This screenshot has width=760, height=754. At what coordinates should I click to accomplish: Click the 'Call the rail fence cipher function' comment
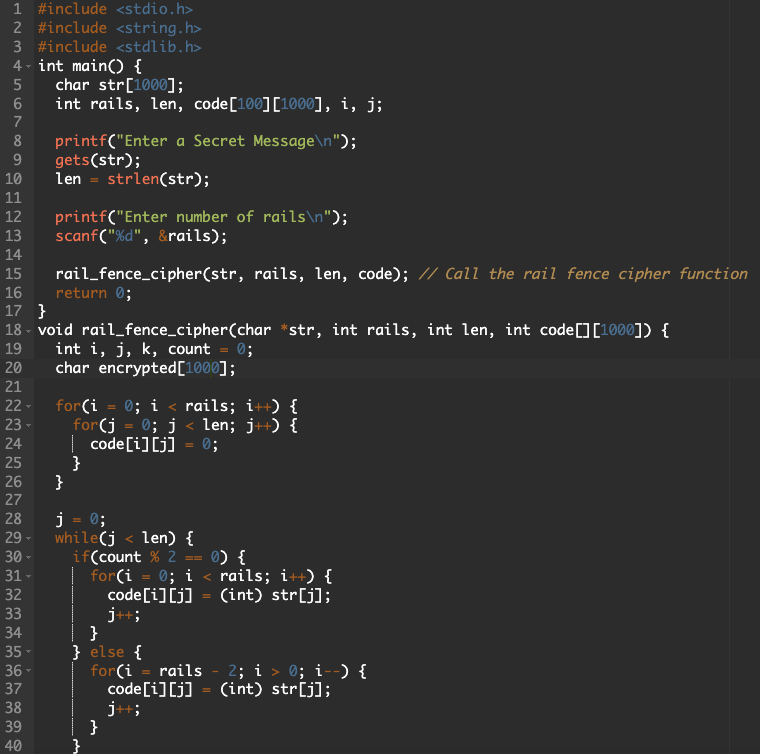click(x=596, y=274)
